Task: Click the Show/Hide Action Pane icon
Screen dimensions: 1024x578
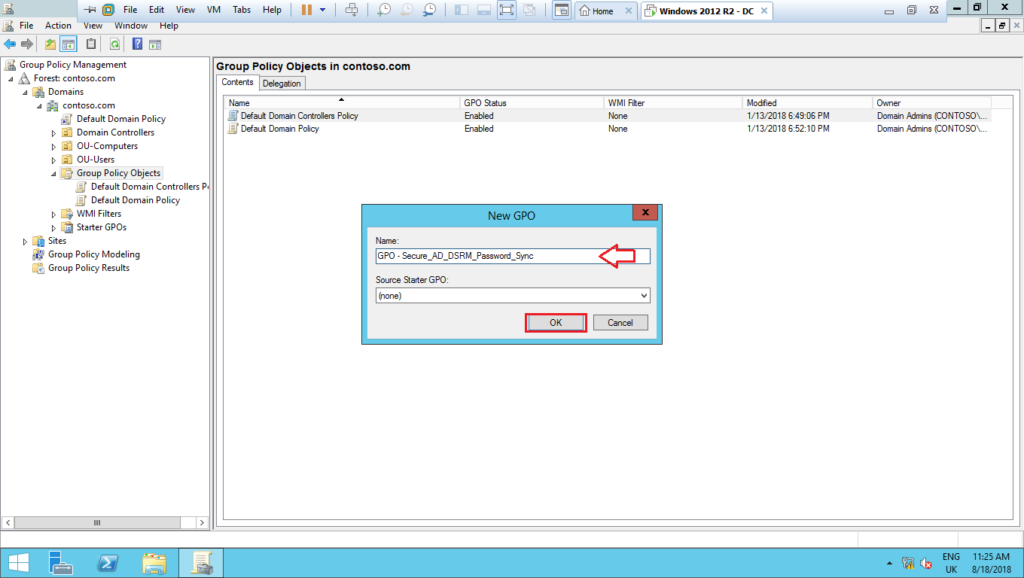Action: (x=155, y=44)
